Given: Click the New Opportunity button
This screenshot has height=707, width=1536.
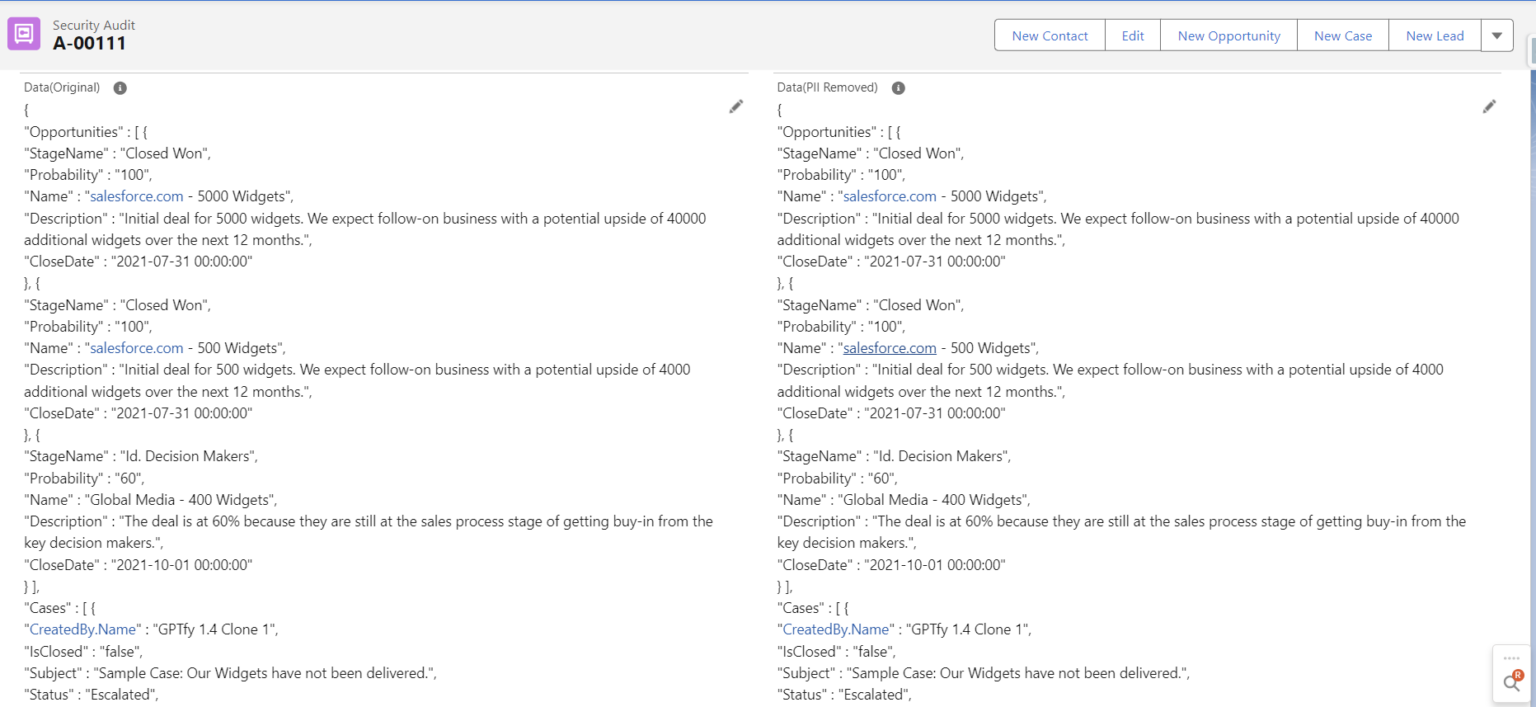Looking at the screenshot, I should [1228, 35].
